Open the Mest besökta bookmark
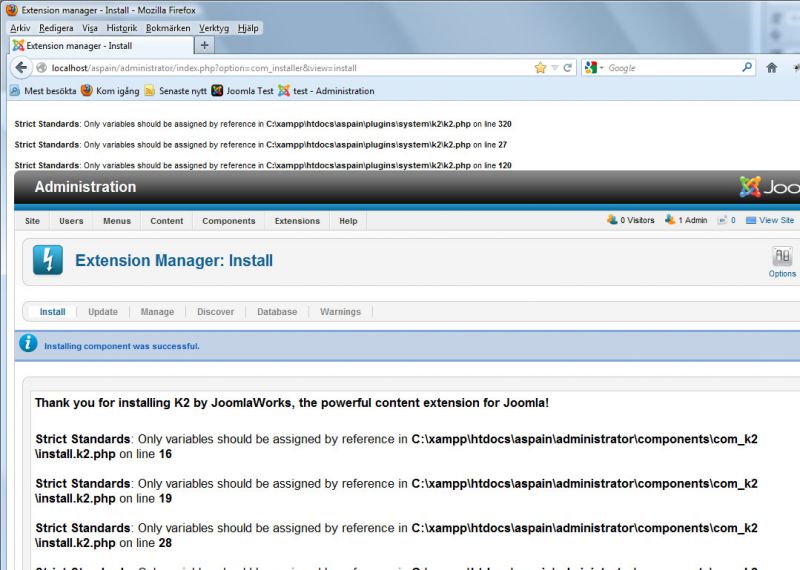This screenshot has width=800, height=570. click(x=43, y=91)
